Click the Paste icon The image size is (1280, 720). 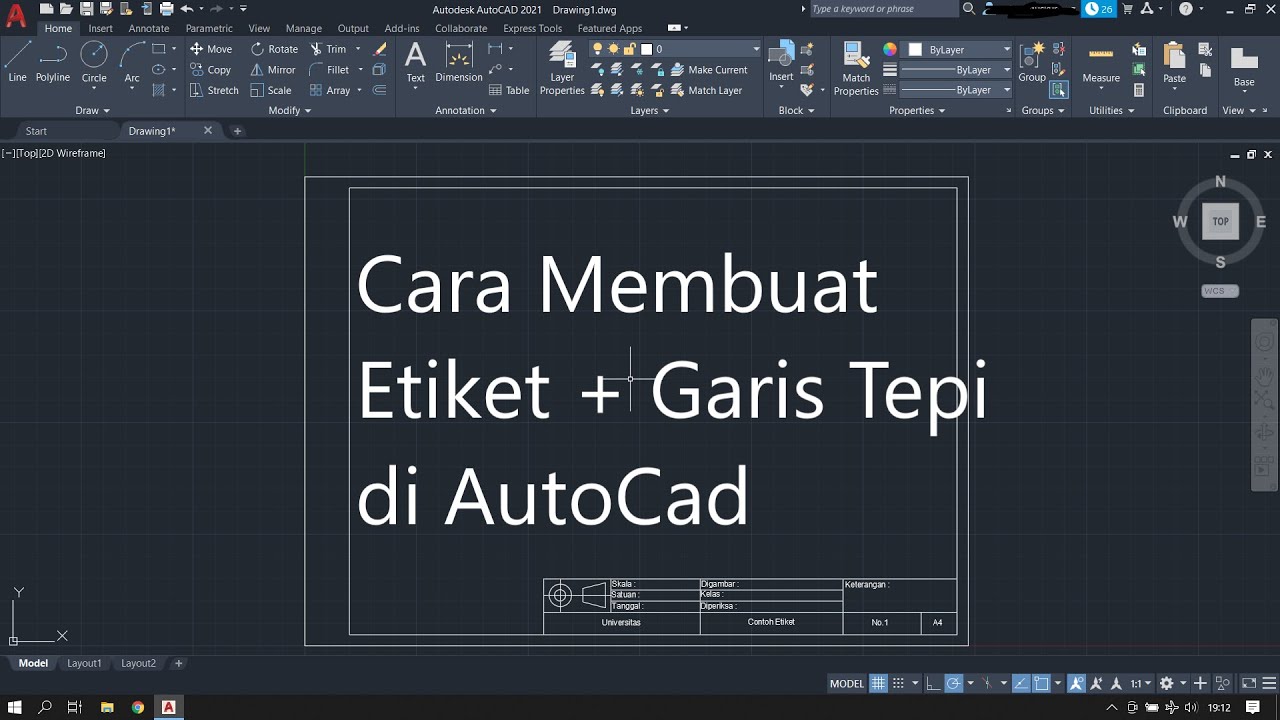(x=1174, y=62)
